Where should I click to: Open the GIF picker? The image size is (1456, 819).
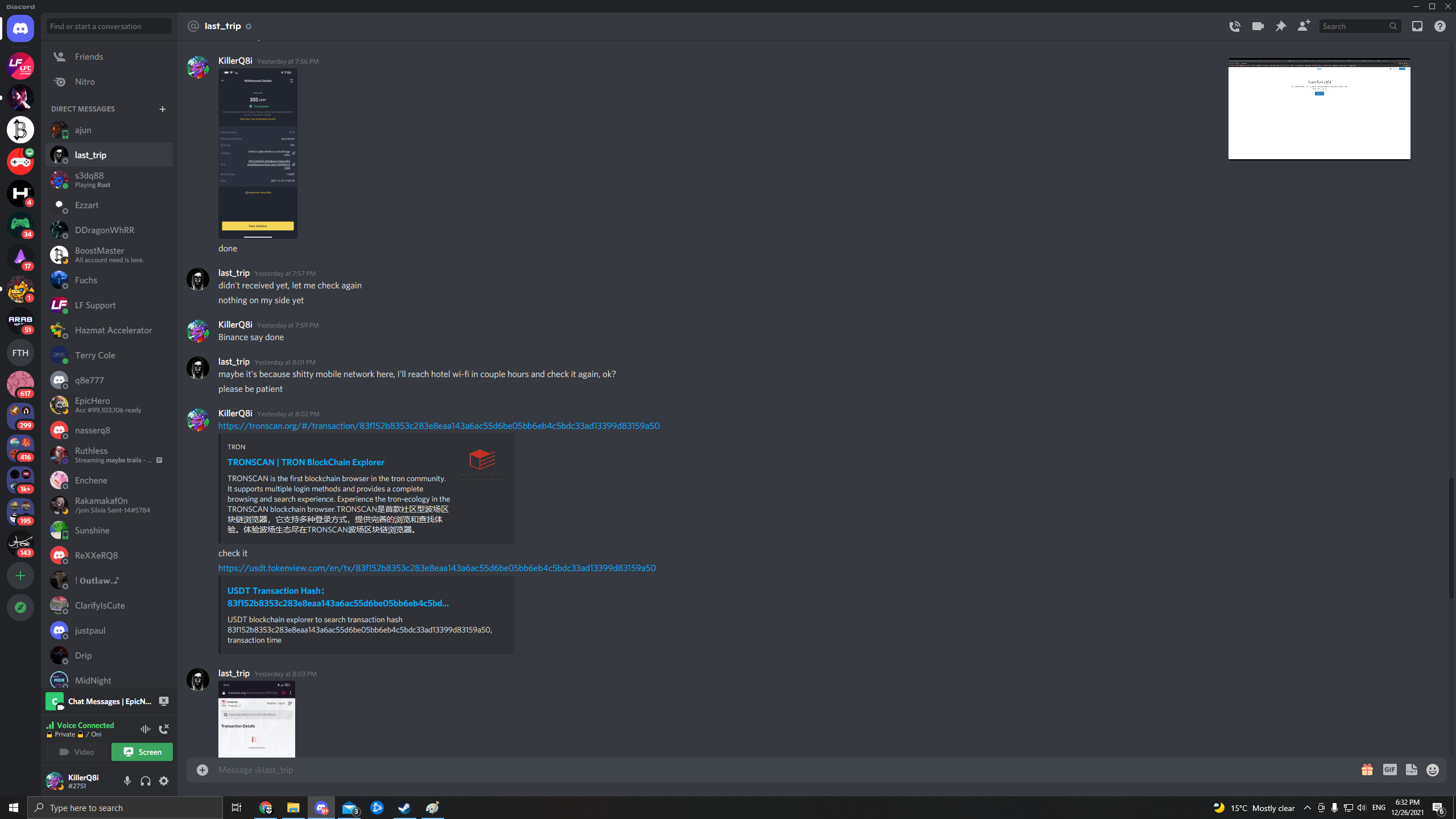tap(1389, 770)
